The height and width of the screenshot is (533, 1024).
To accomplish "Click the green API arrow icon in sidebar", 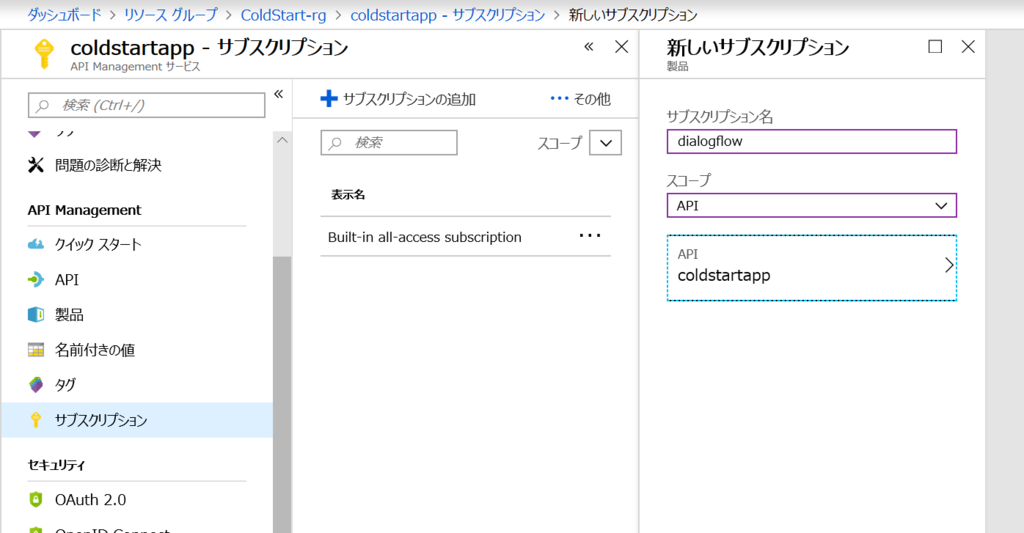I will [36, 280].
